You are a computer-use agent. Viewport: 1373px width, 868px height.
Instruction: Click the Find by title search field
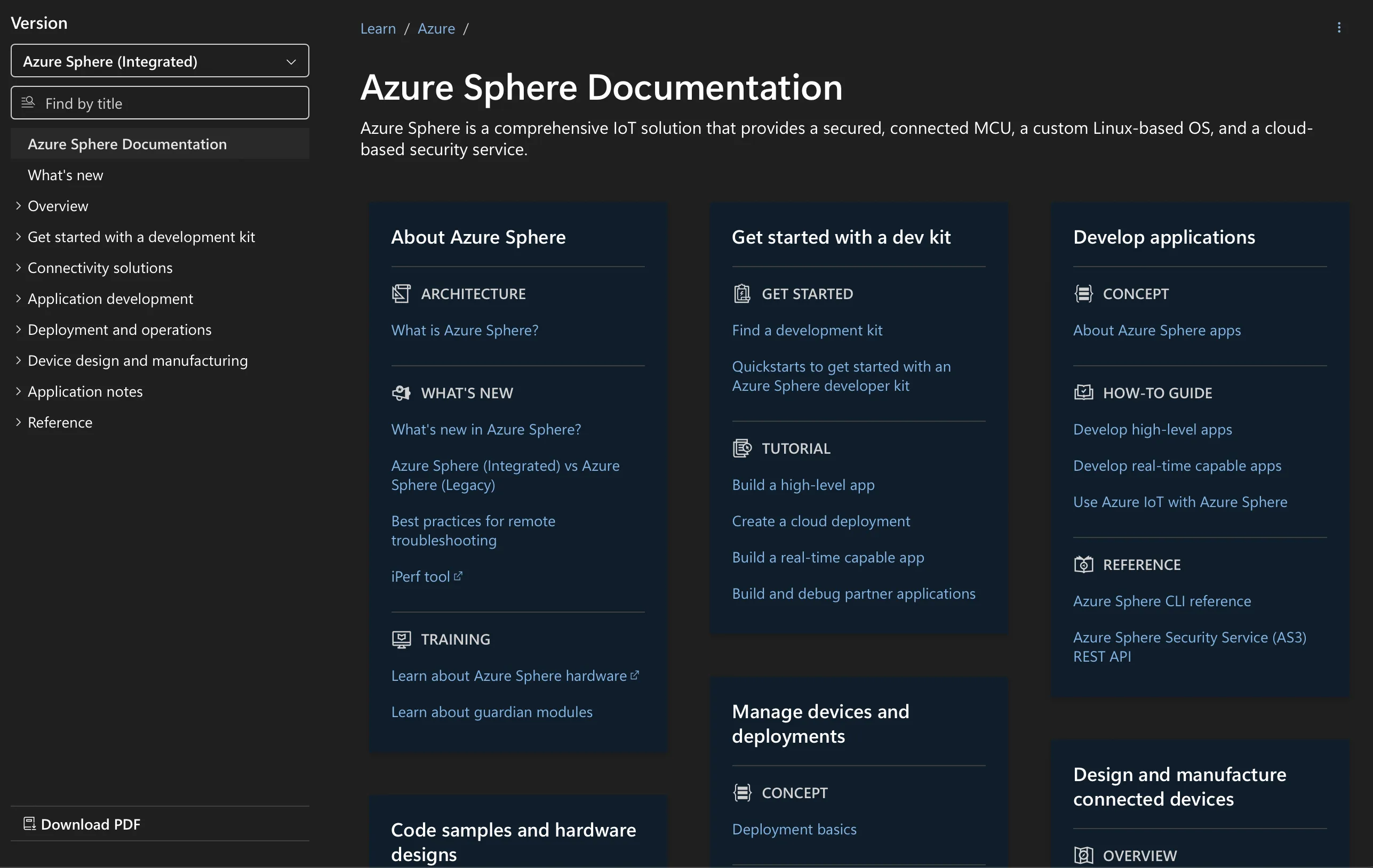159,103
